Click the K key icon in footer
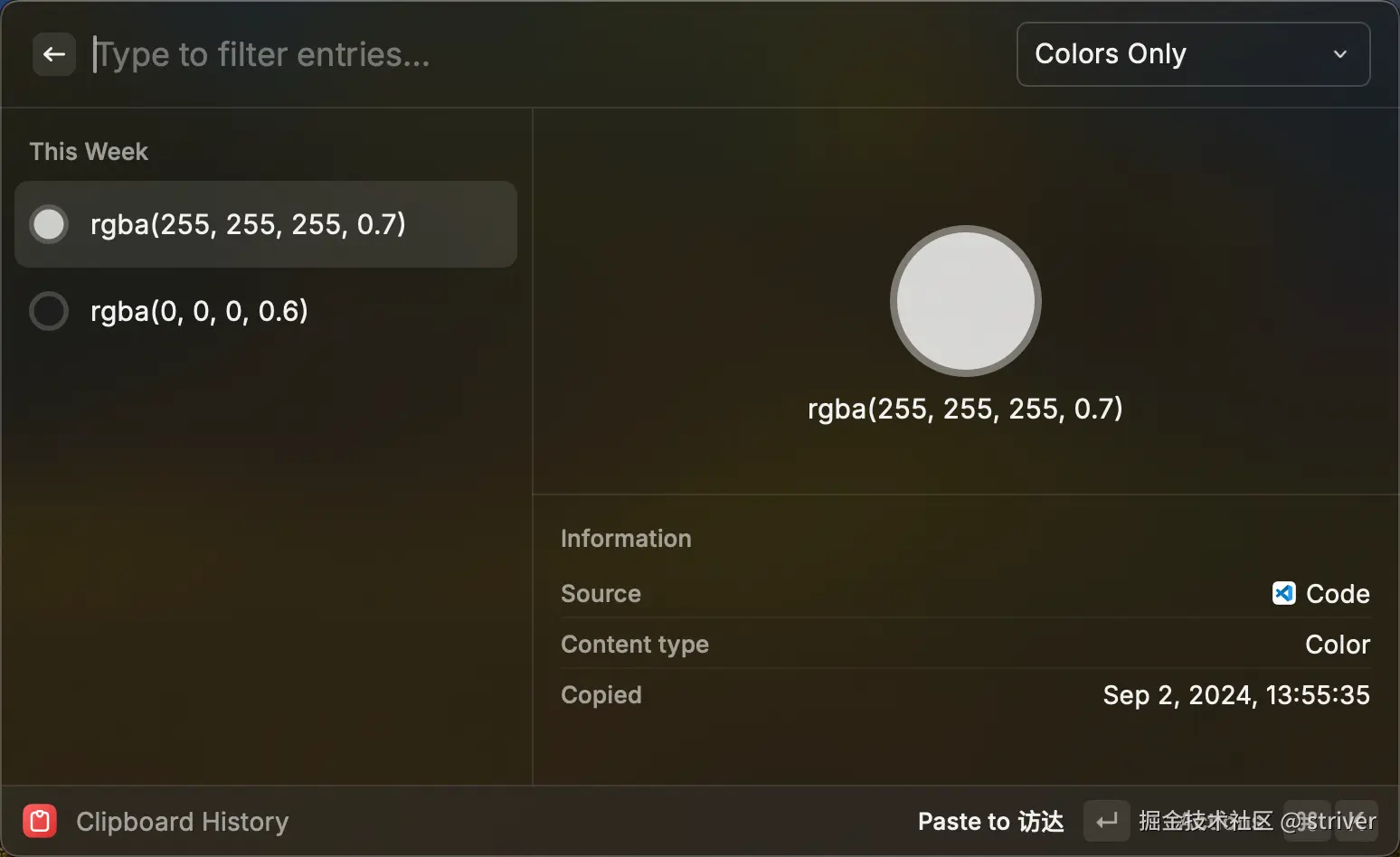The image size is (1400, 857). click(1357, 821)
